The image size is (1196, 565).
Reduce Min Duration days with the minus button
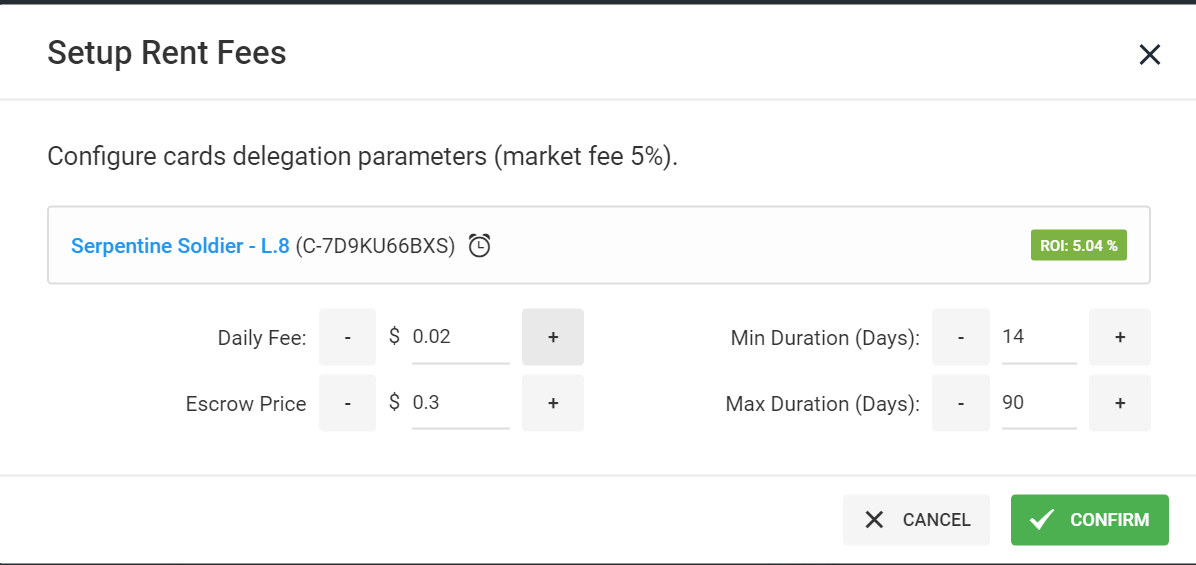click(x=961, y=337)
